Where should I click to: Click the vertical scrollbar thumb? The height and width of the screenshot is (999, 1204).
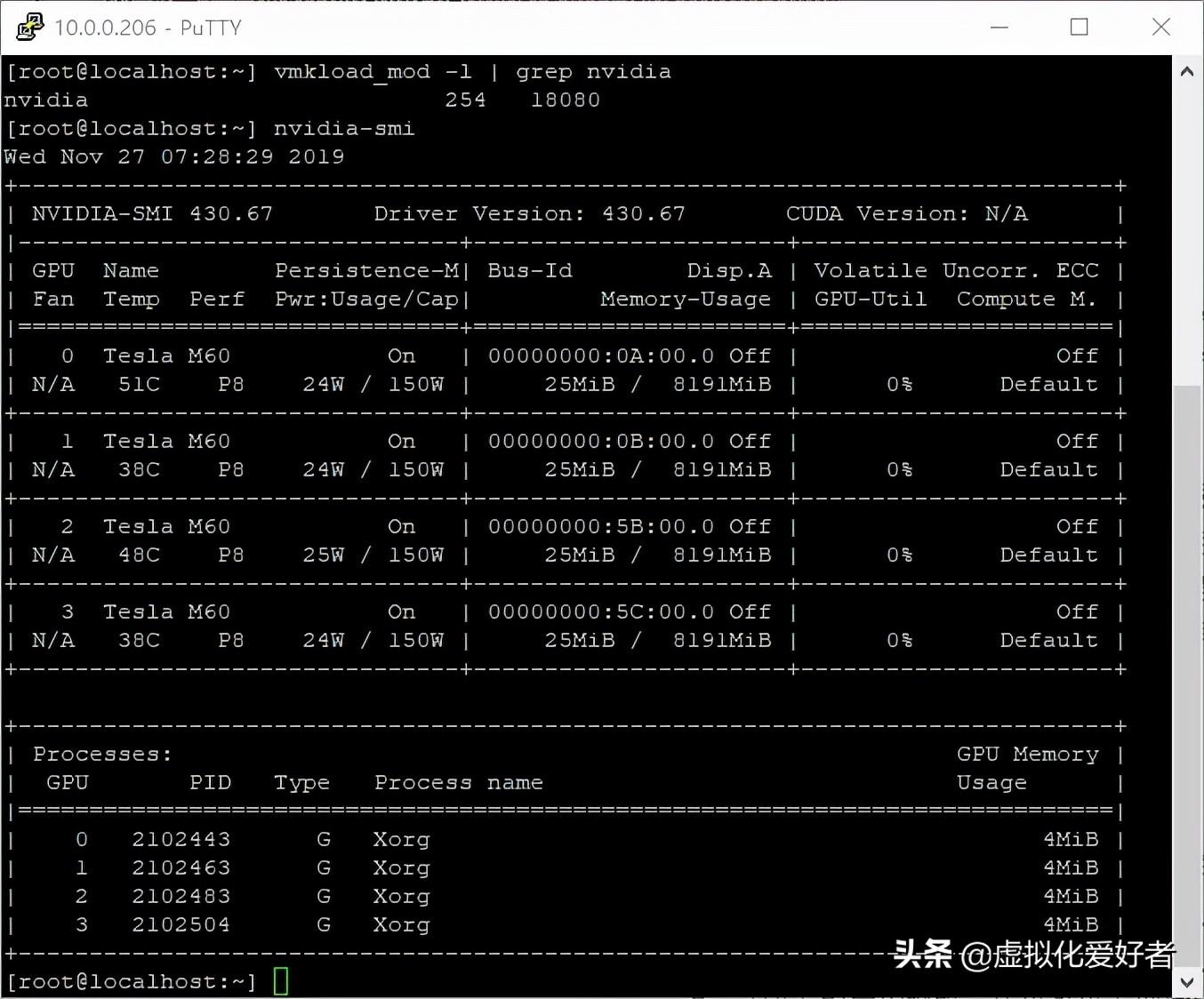point(1186,675)
